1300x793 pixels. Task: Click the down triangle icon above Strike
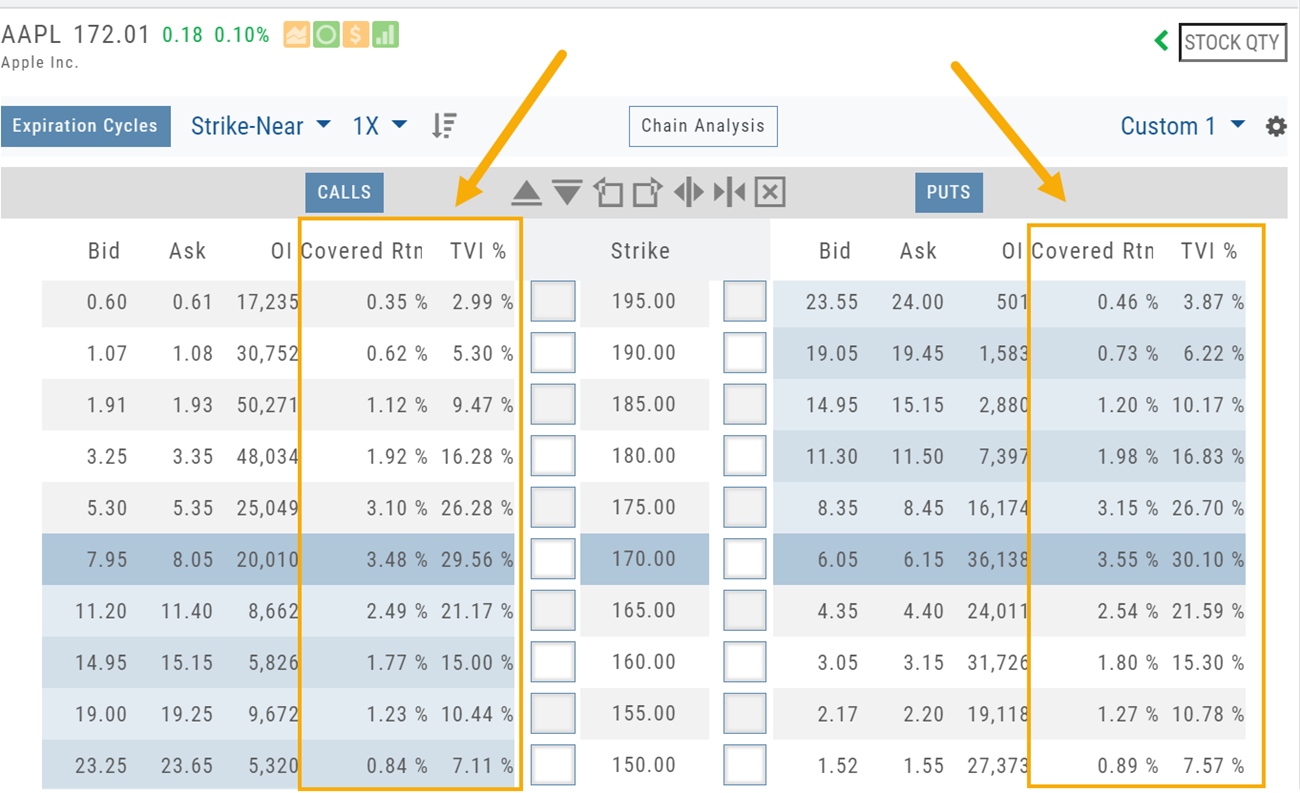(567, 192)
